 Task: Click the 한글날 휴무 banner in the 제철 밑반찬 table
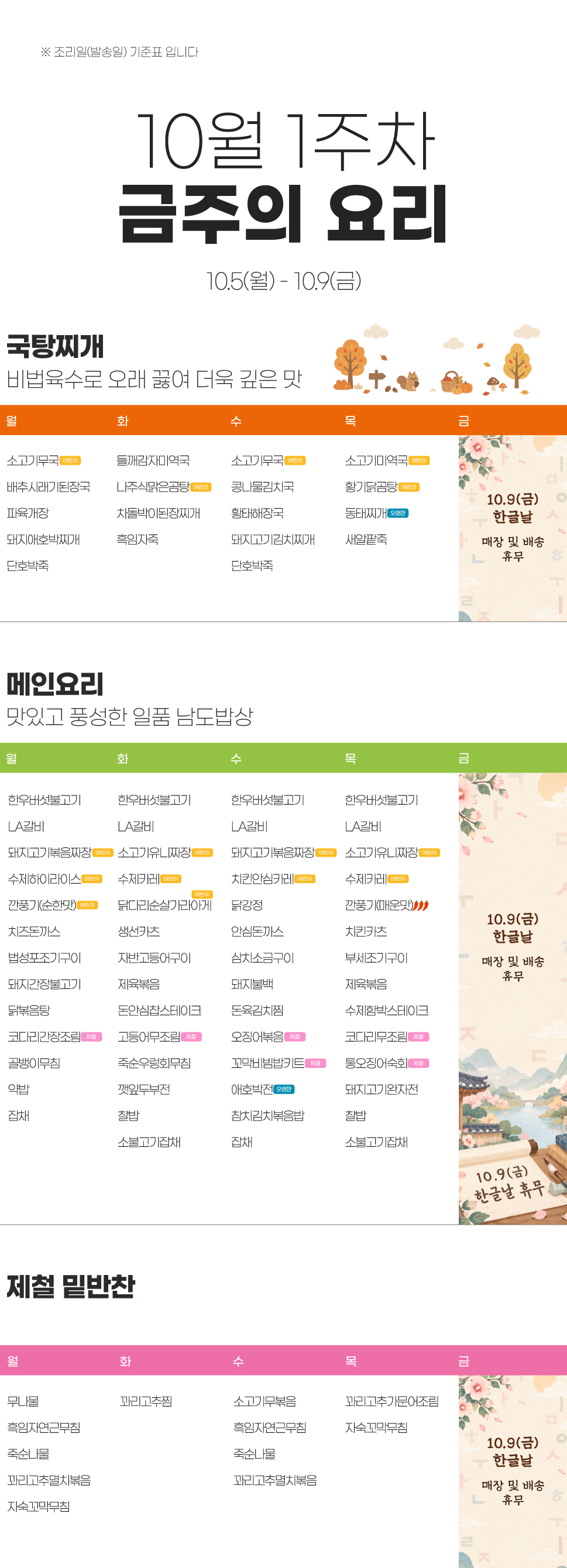click(513, 1471)
